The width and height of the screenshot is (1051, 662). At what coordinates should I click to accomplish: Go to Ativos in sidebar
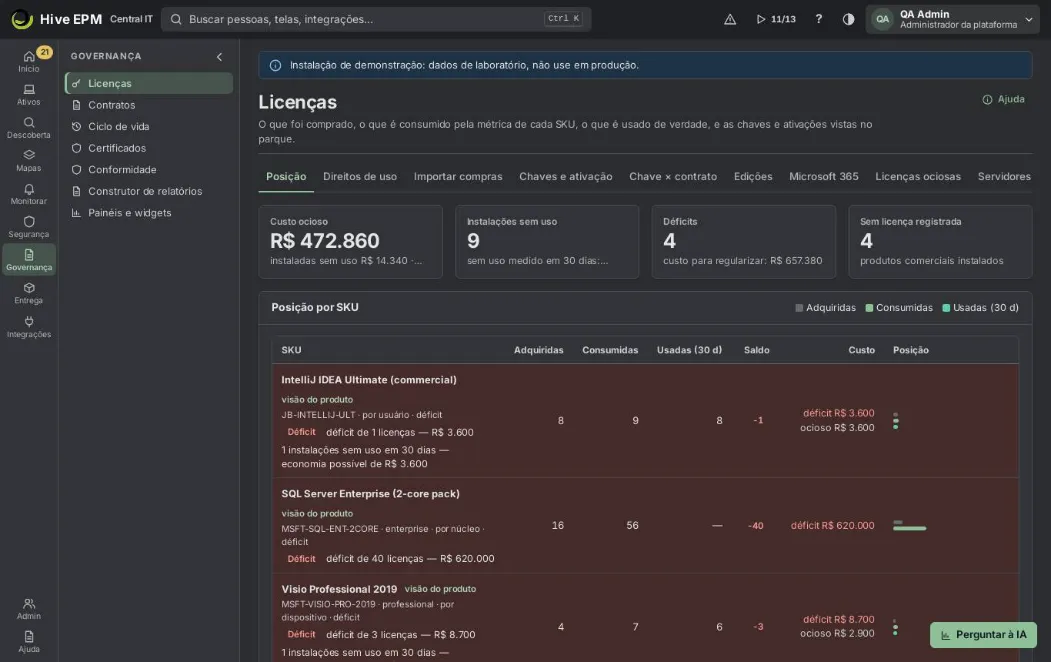click(29, 94)
